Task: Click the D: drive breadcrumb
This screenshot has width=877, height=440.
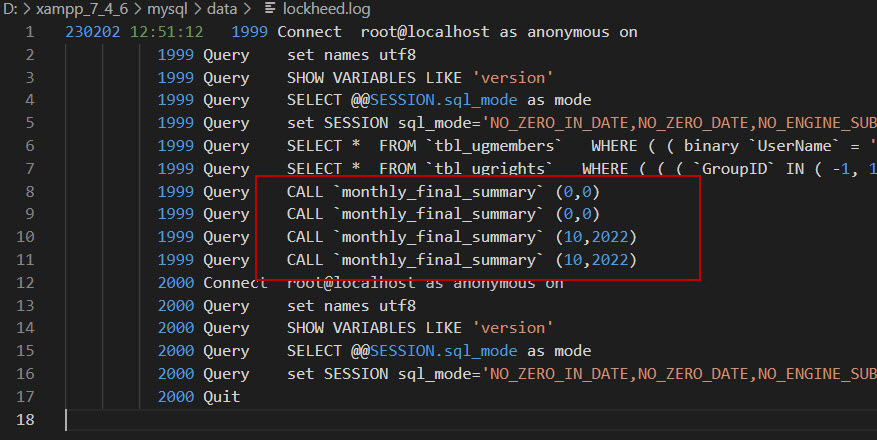Action: [9, 9]
